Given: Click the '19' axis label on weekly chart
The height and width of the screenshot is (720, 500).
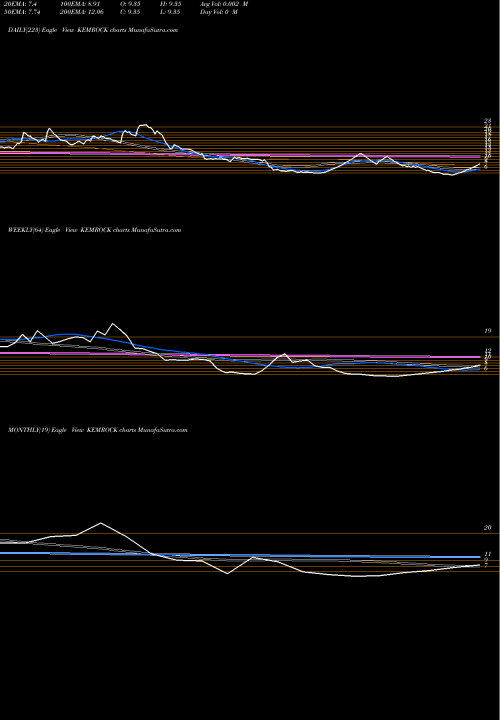Looking at the screenshot, I should click(488, 331).
